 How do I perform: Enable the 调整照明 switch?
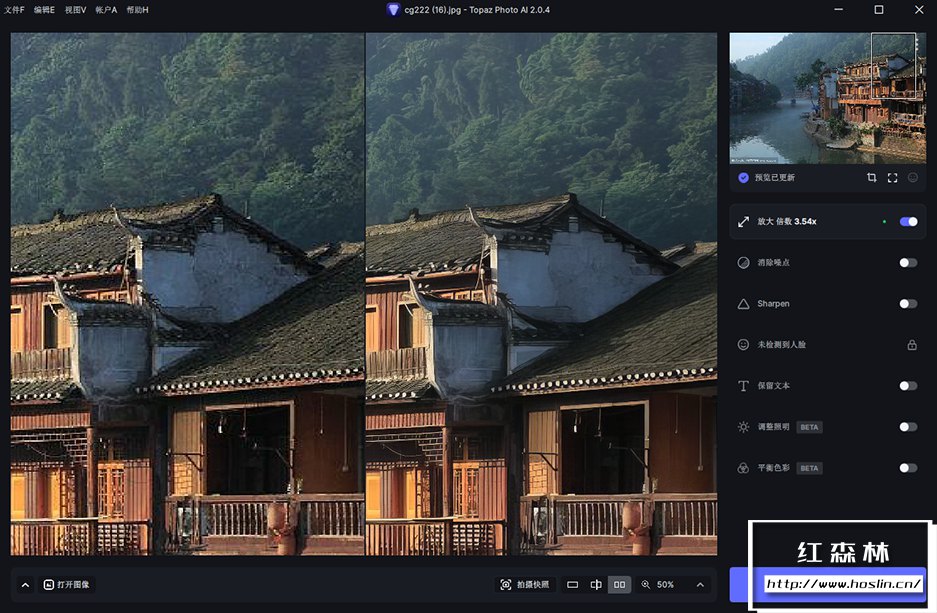point(908,427)
